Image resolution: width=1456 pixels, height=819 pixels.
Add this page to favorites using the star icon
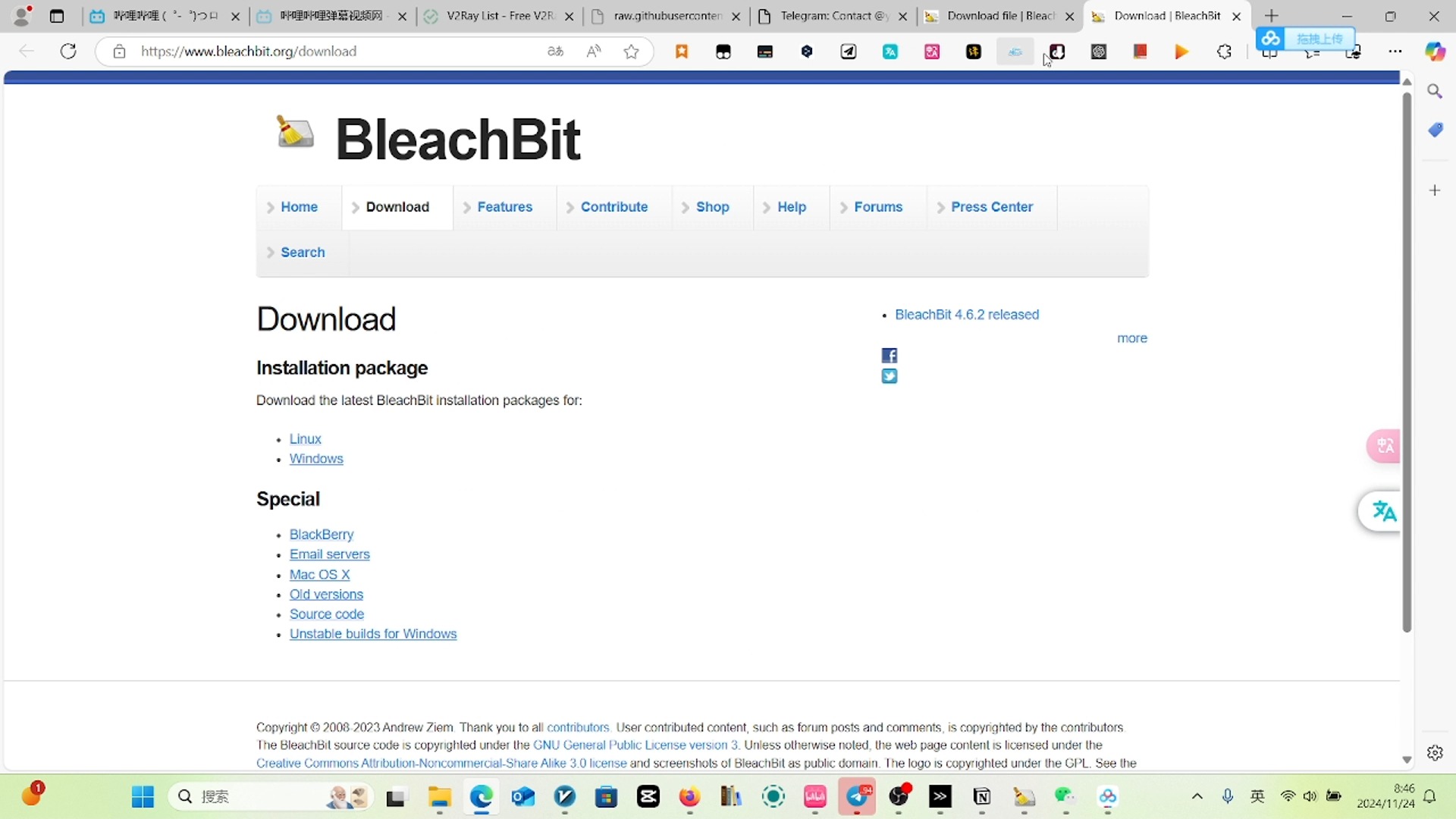(x=631, y=52)
